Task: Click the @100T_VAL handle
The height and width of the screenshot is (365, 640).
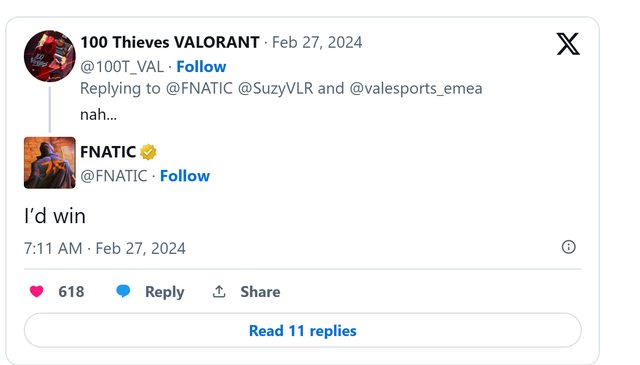Action: [x=122, y=67]
